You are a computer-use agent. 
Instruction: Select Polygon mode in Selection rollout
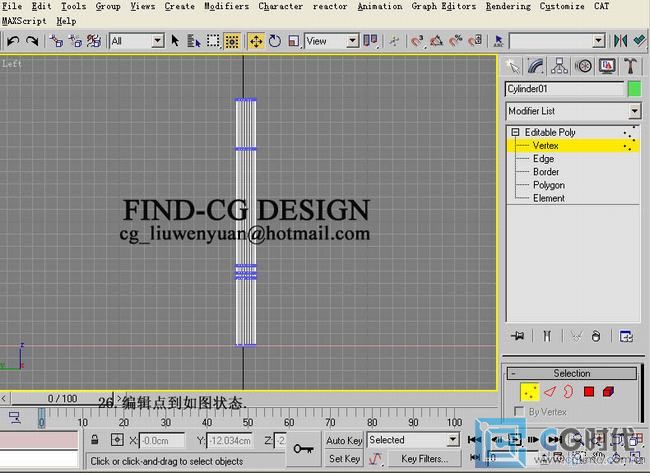[589, 392]
